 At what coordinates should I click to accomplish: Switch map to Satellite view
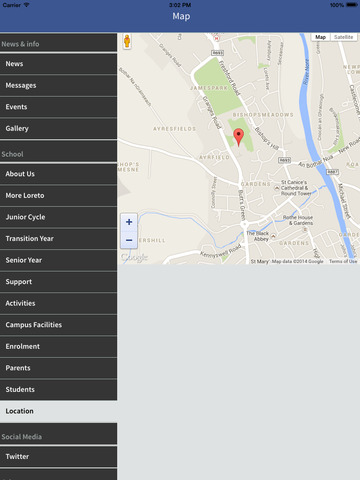click(343, 37)
